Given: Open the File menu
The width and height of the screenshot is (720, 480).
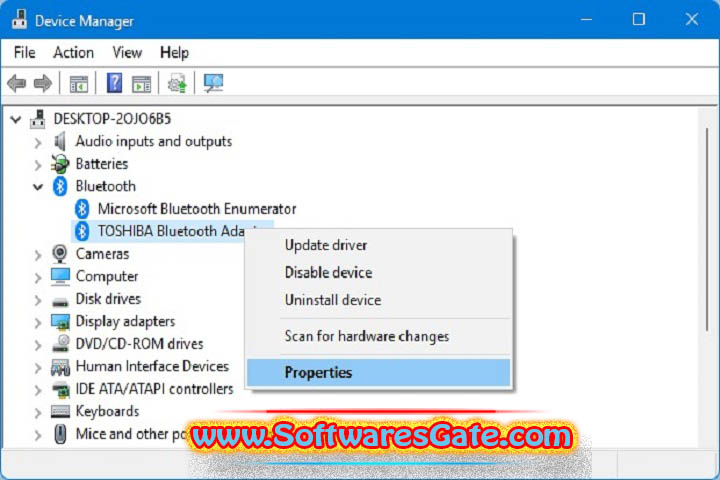Looking at the screenshot, I should [x=24, y=53].
